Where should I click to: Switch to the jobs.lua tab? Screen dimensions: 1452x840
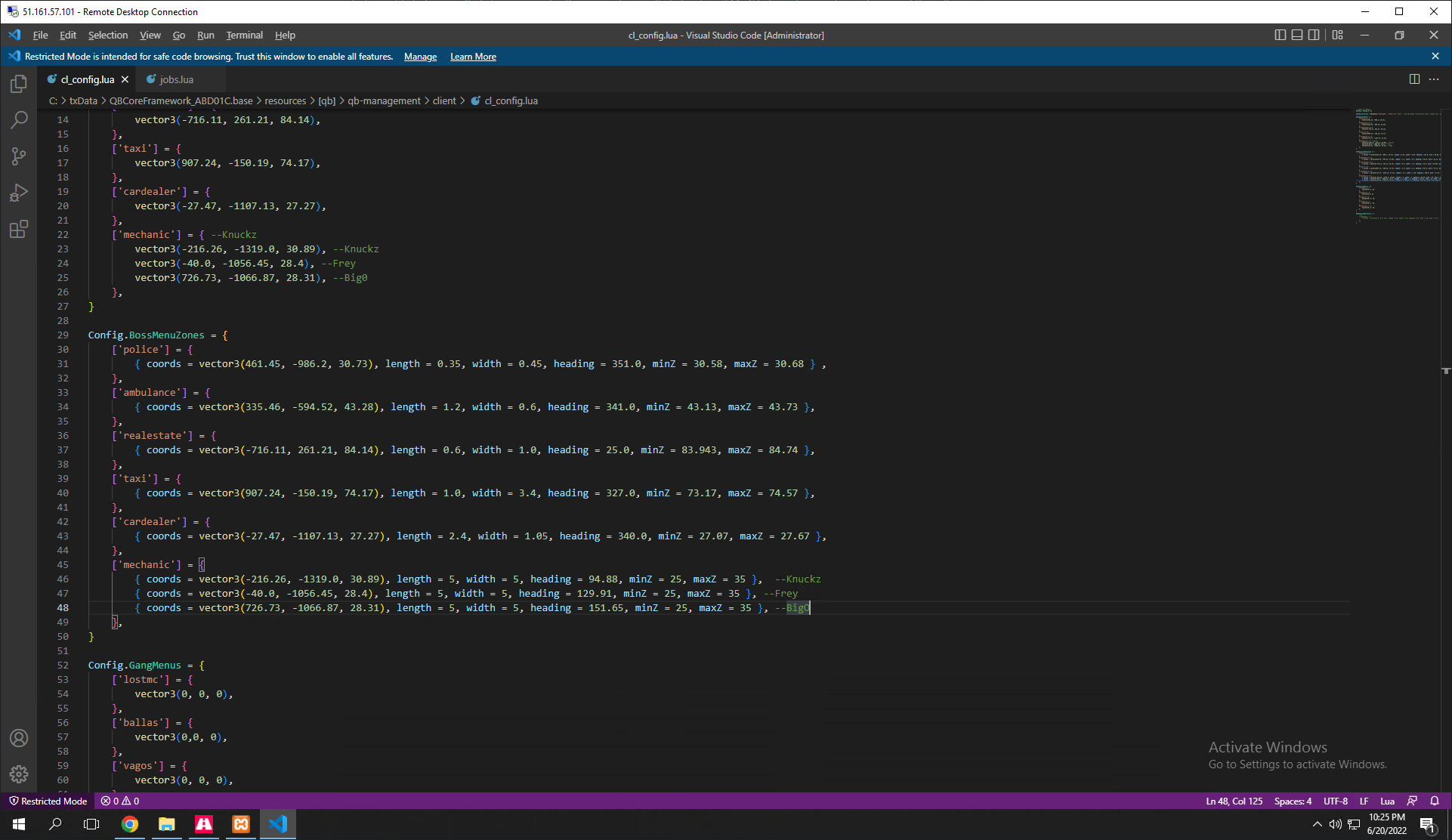(176, 79)
